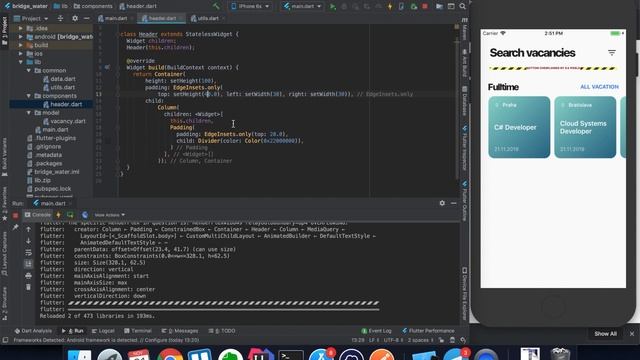Click the color preview in the gutter beside Color(0x22000000)

pos(107,141)
